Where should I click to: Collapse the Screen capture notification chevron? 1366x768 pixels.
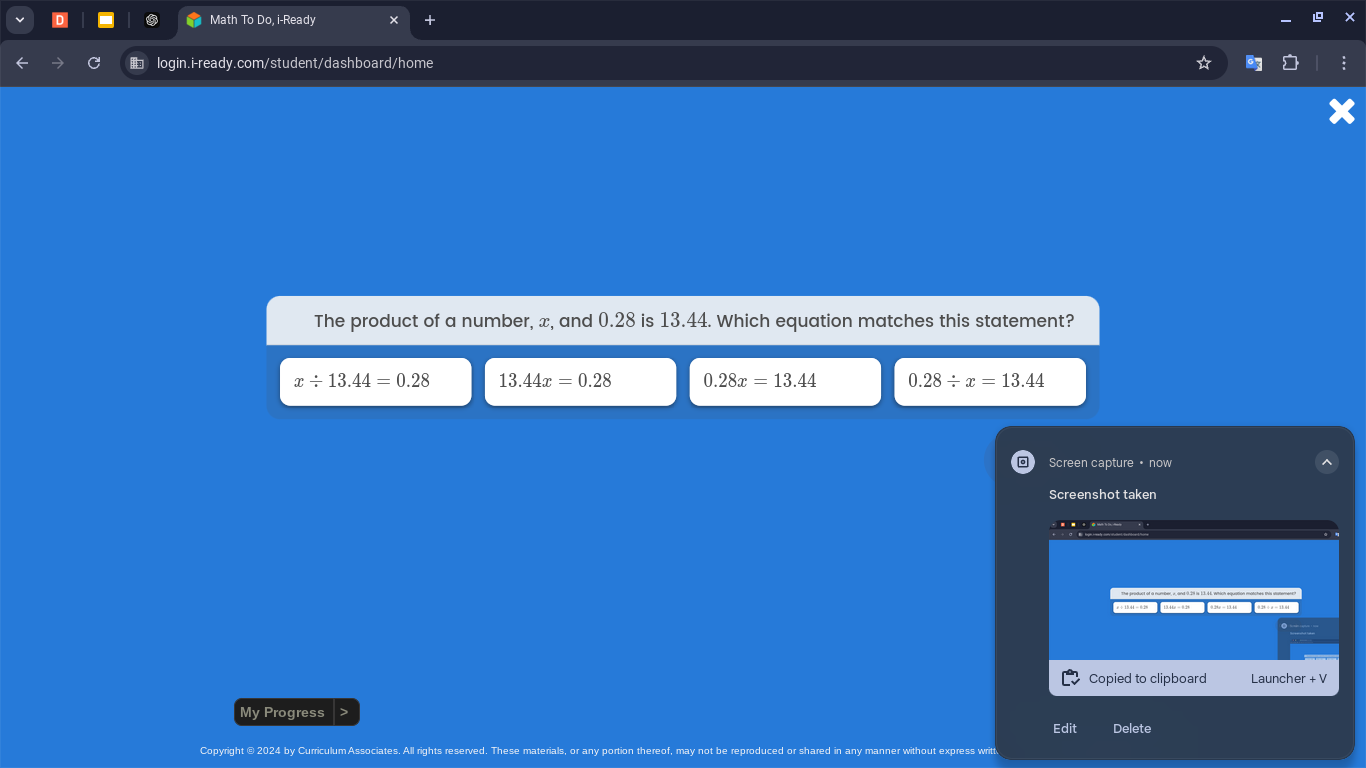[1326, 462]
